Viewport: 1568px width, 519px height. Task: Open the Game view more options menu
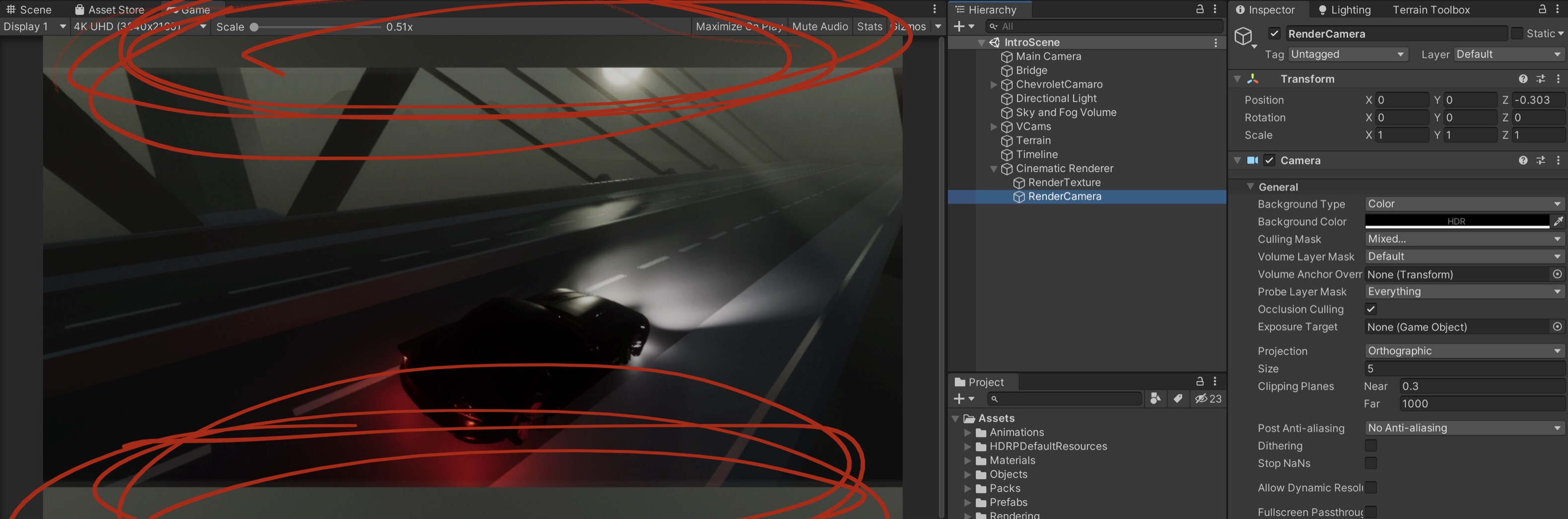[934, 9]
